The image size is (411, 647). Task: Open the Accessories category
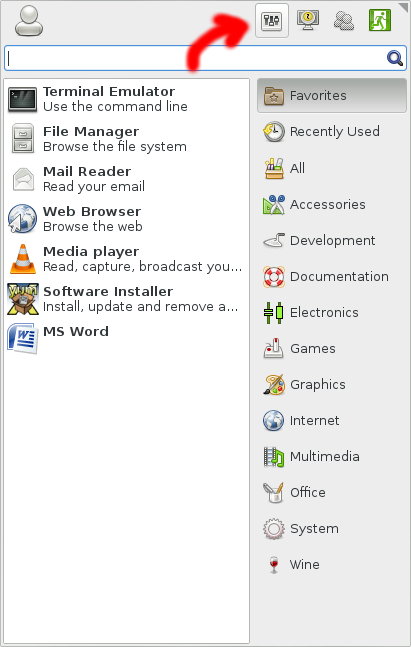click(x=332, y=204)
